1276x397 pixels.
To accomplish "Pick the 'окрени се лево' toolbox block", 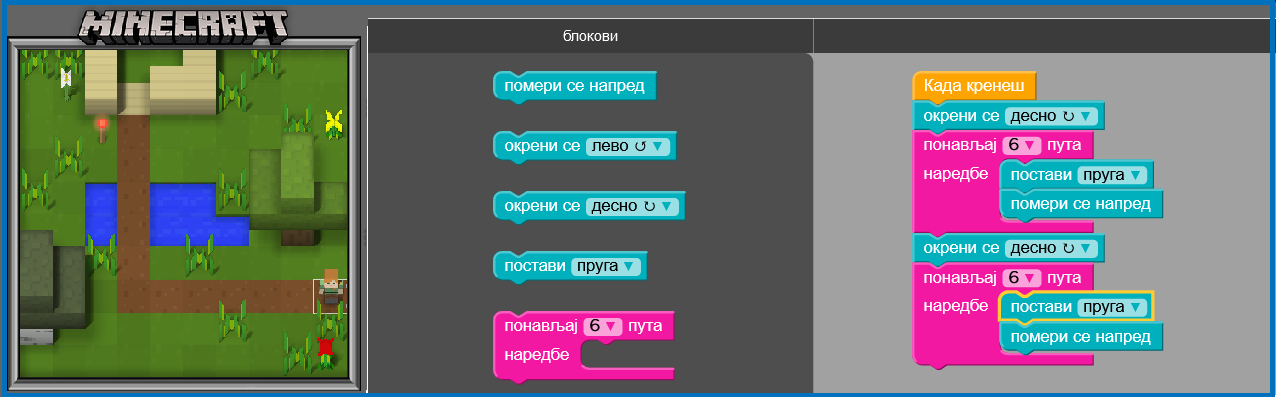I will [584, 146].
